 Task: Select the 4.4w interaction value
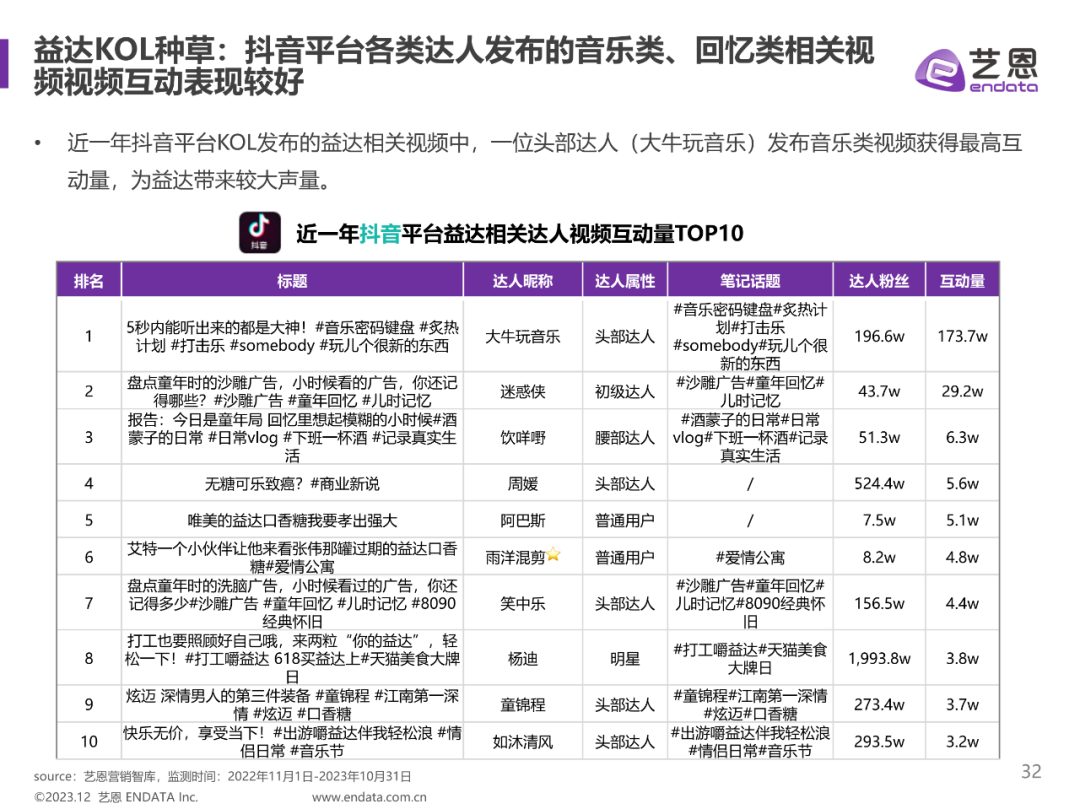click(962, 603)
